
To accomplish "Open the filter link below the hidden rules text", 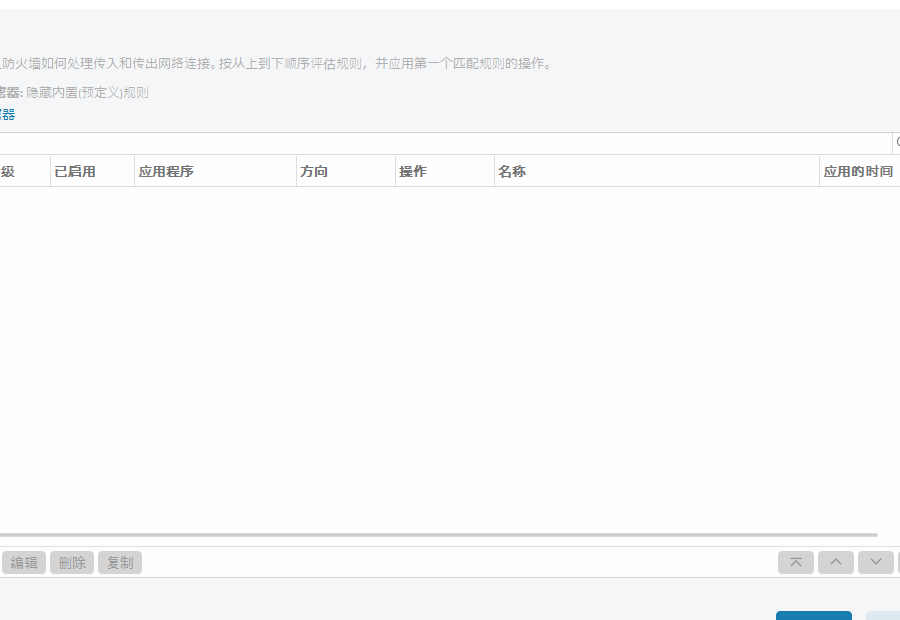I will click(x=8, y=114).
